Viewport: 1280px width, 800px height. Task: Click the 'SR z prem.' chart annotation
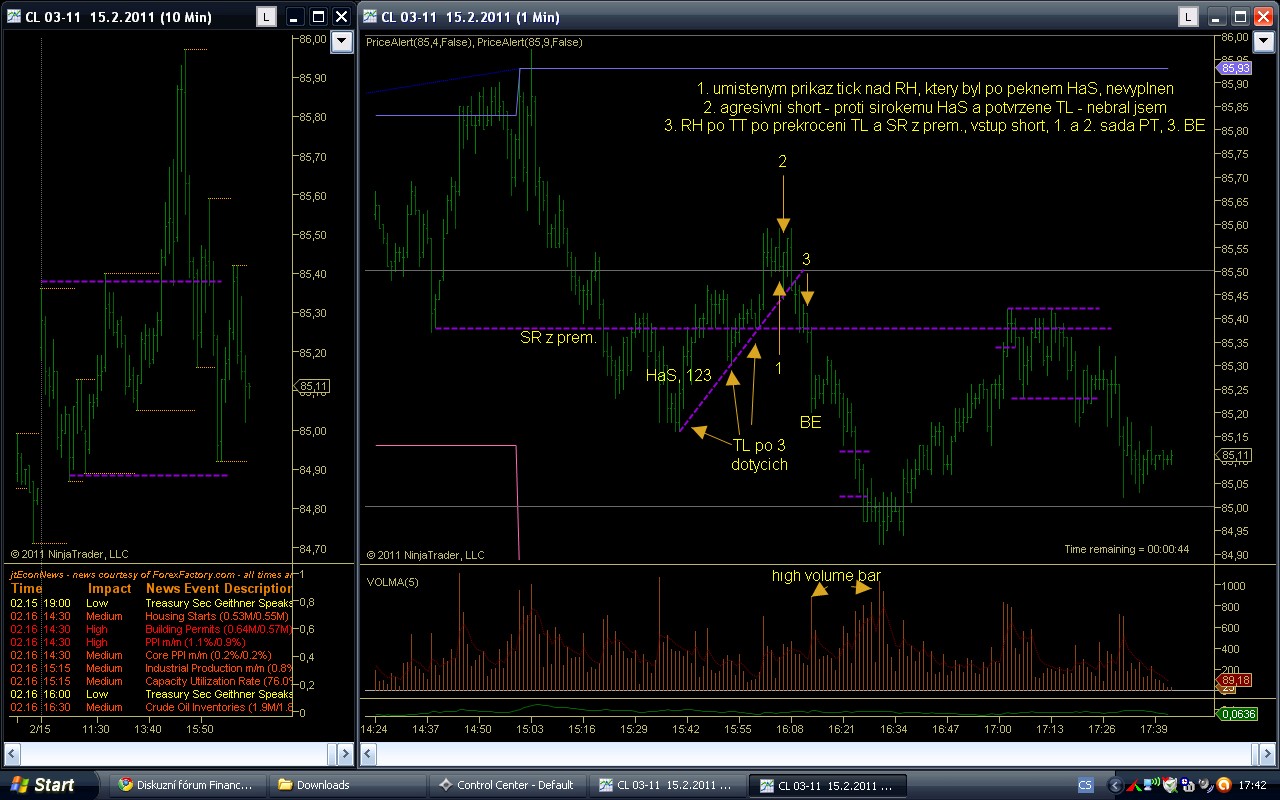pyautogui.click(x=558, y=337)
